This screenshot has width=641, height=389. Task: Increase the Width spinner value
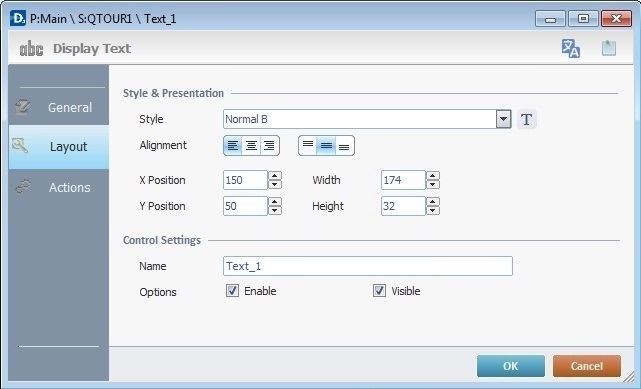click(x=433, y=176)
